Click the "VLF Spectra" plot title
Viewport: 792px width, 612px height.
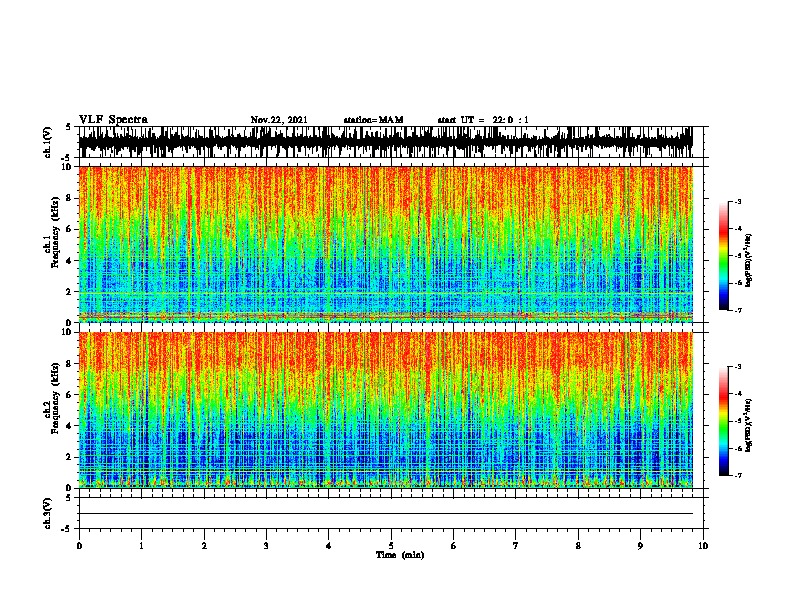pyautogui.click(x=113, y=120)
